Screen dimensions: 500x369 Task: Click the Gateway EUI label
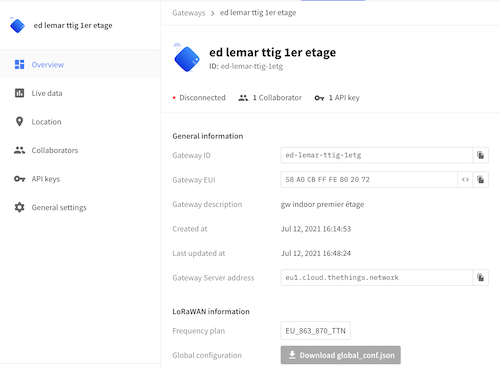194,180
